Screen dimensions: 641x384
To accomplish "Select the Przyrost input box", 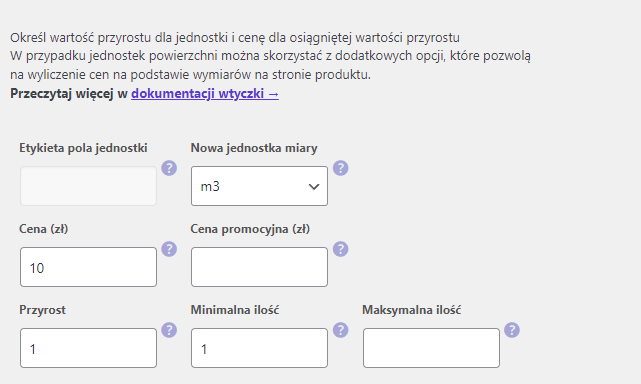I will (x=88, y=348).
